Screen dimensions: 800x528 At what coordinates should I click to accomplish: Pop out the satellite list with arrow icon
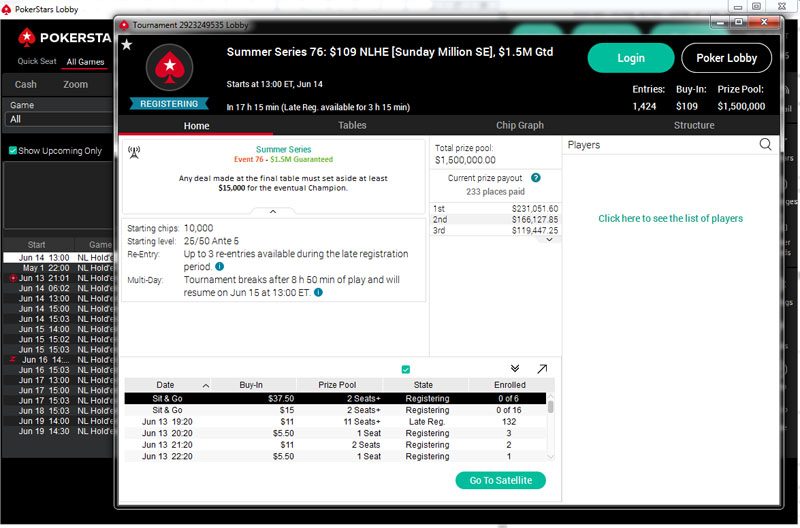[x=542, y=368]
